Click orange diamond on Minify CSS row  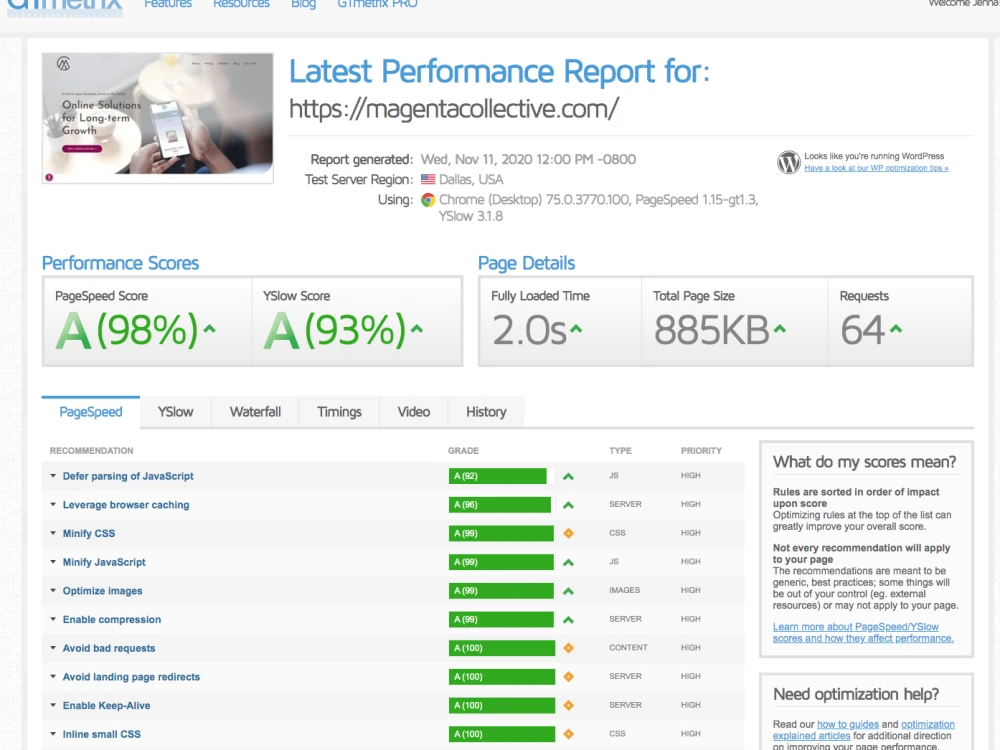click(568, 533)
